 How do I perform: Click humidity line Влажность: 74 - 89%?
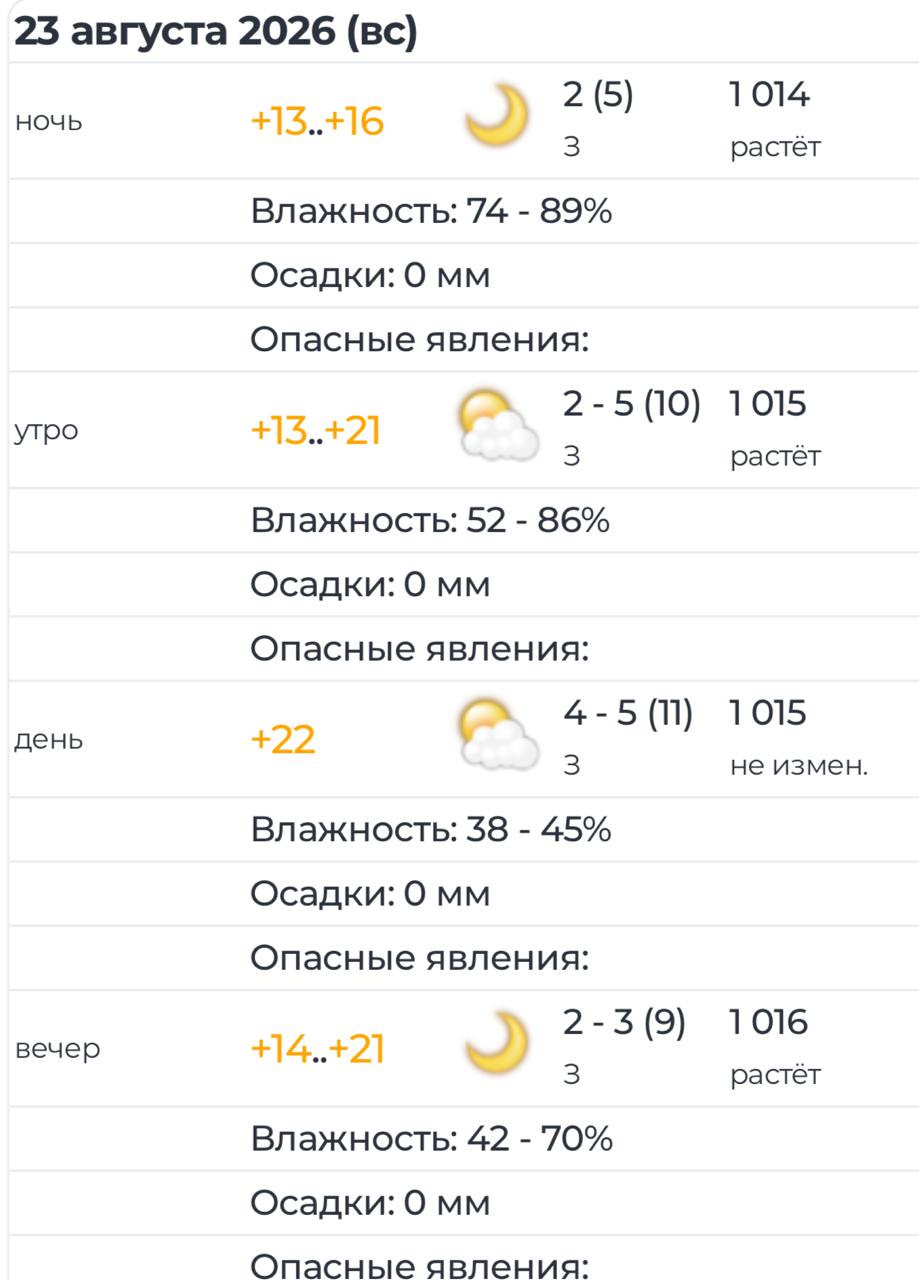(x=431, y=212)
